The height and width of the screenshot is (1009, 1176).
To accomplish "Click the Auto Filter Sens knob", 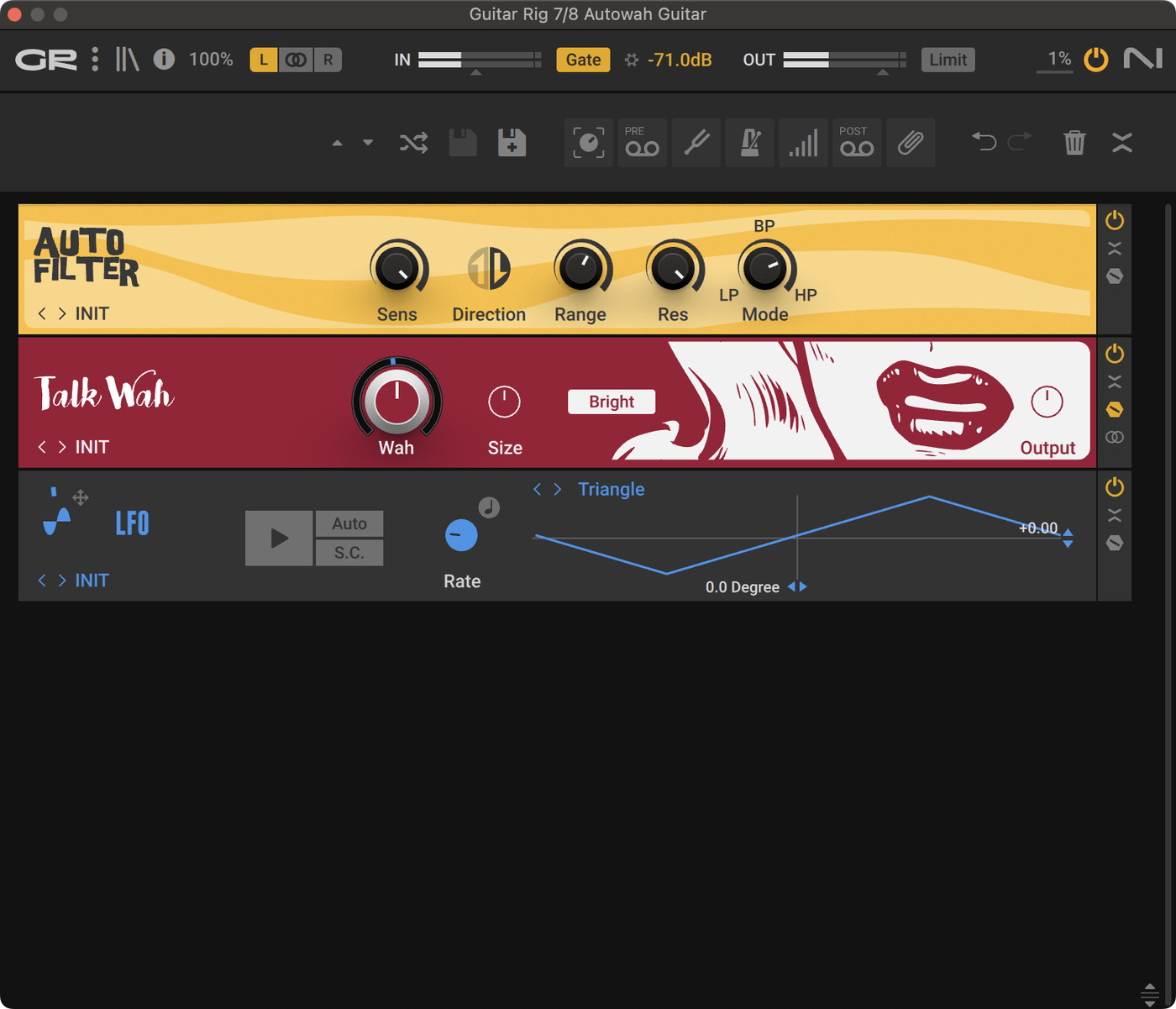I will (x=398, y=268).
